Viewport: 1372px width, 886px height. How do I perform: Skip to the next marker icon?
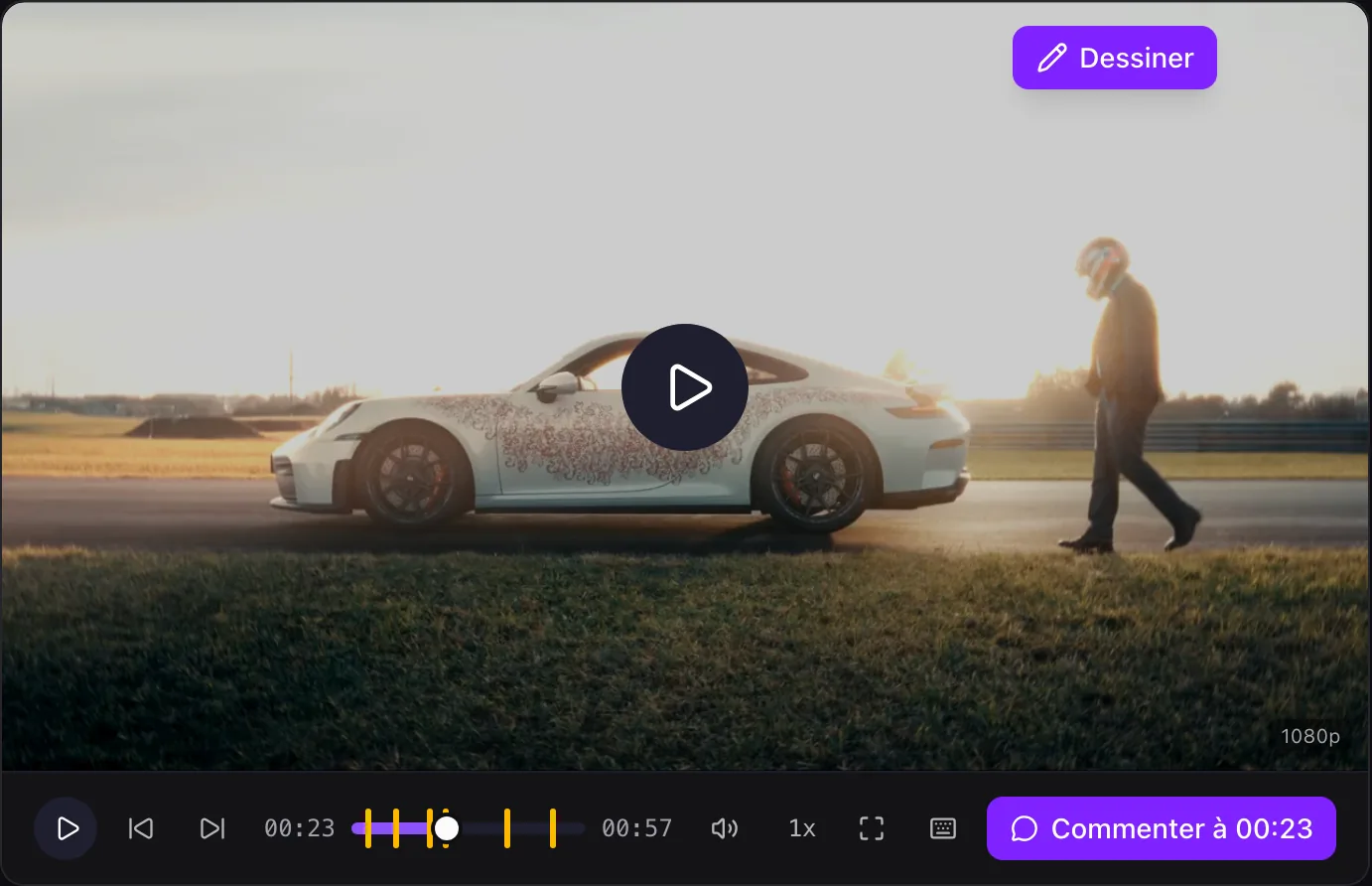pos(212,828)
